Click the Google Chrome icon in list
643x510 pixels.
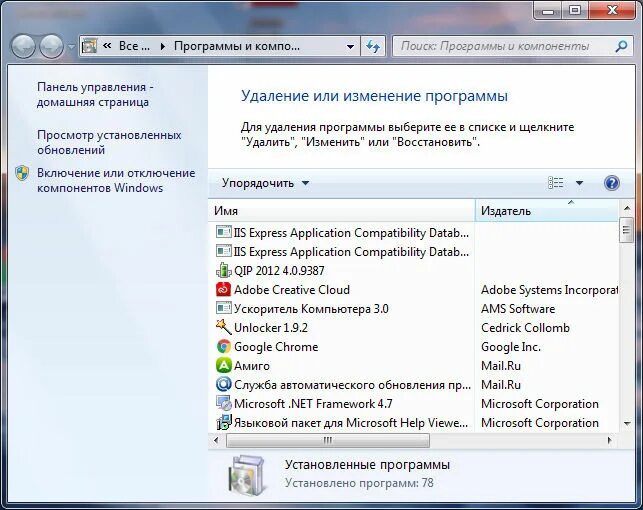pos(223,346)
